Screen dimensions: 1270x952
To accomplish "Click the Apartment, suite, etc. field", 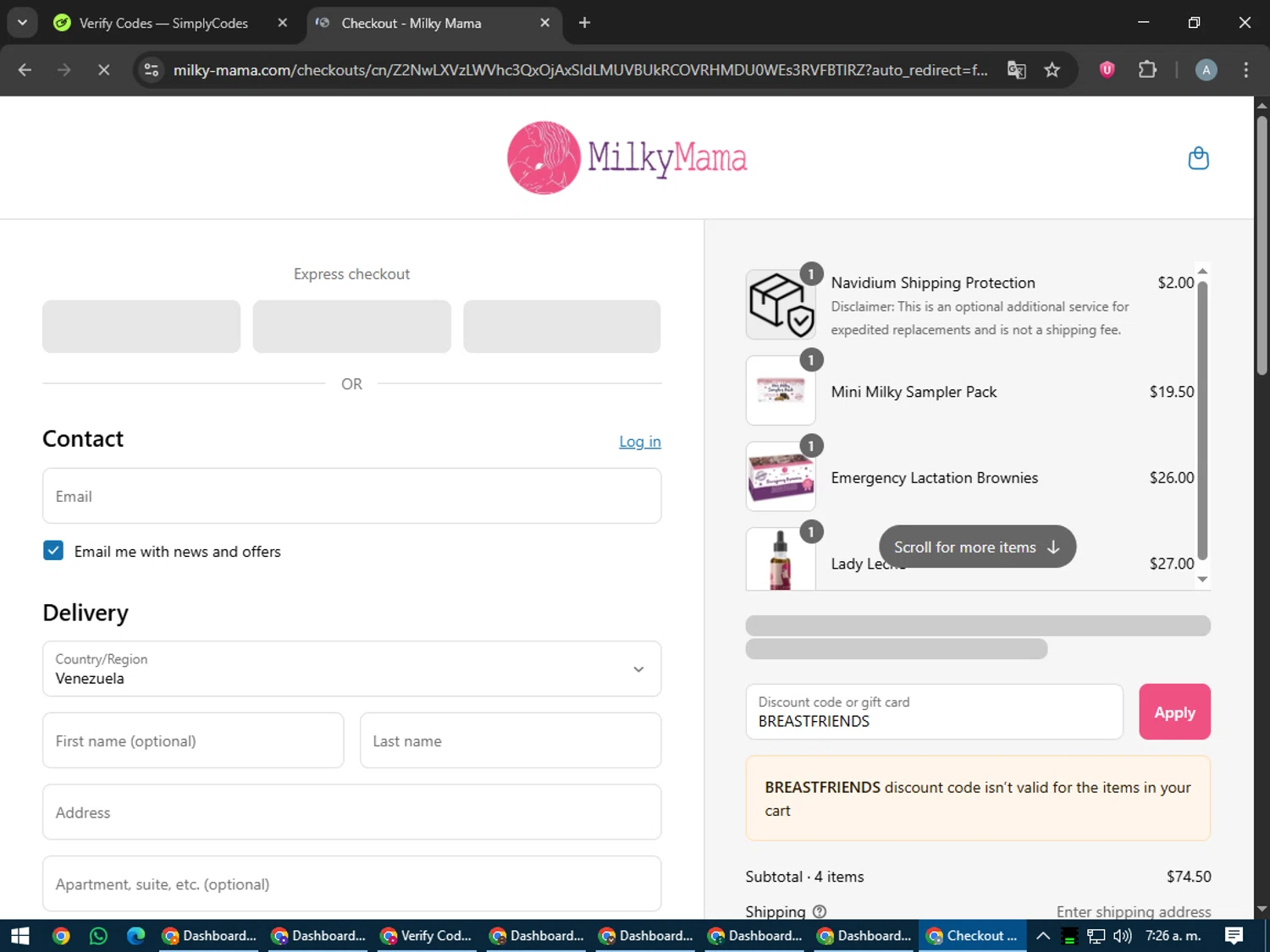I will coord(351,883).
